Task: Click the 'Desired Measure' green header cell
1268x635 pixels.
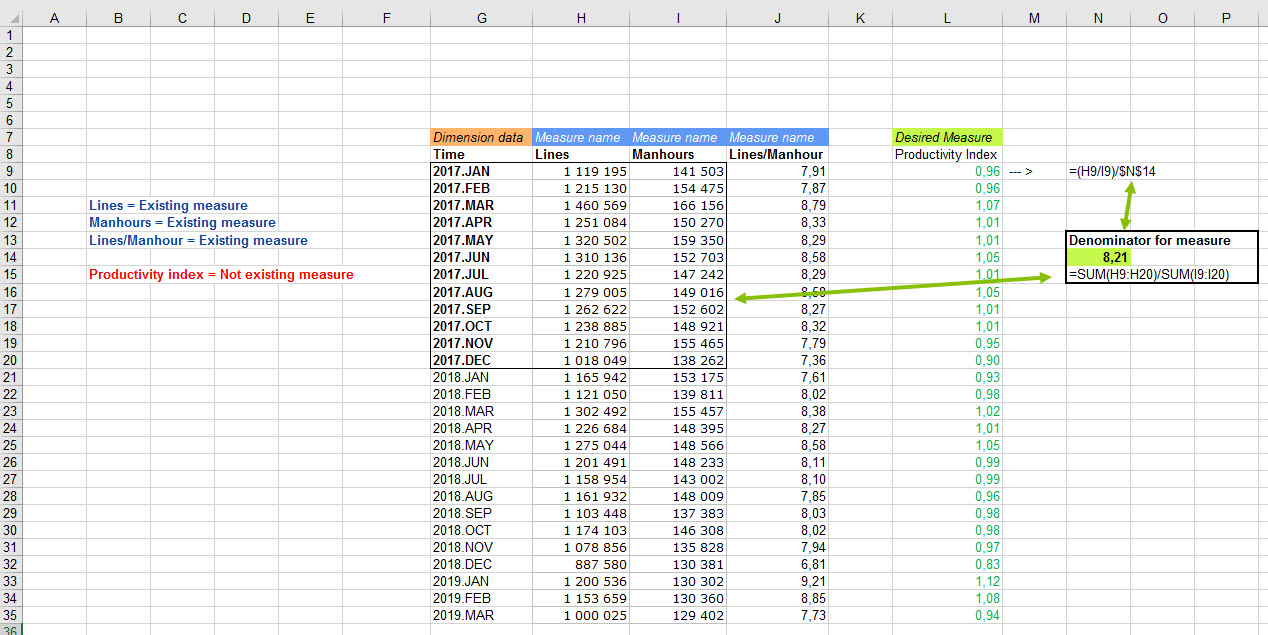Action: (x=947, y=137)
